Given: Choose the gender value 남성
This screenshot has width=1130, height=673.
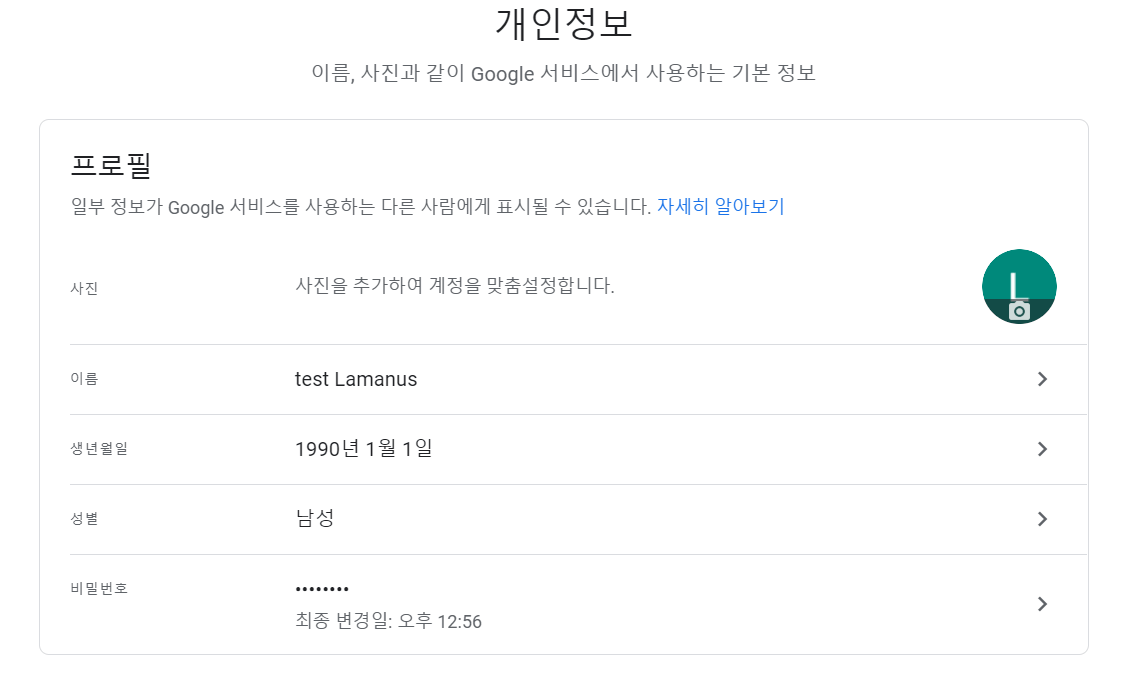Looking at the screenshot, I should pos(314,518).
